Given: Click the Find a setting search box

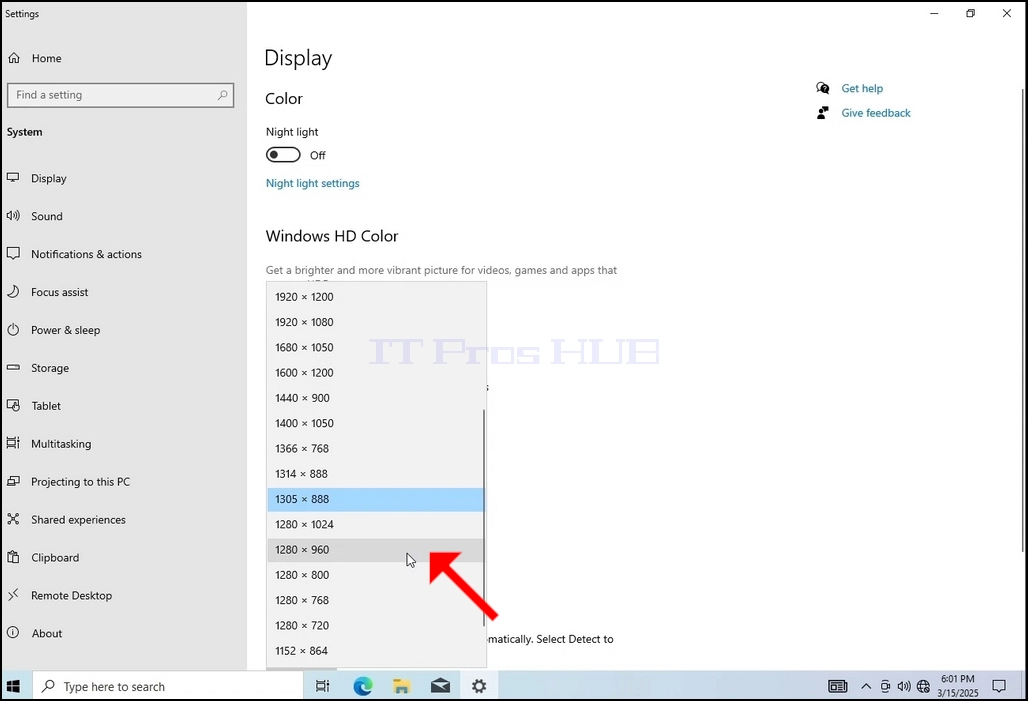Looking at the screenshot, I should [x=121, y=95].
